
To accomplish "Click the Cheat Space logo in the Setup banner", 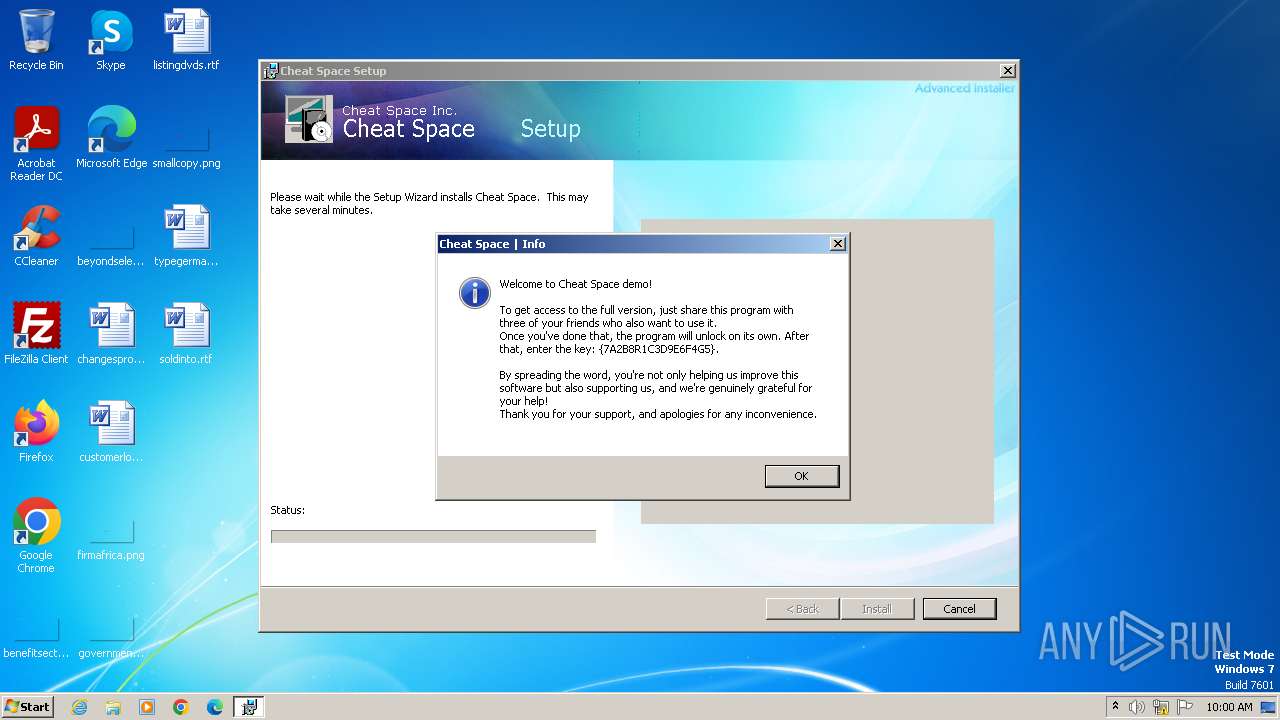I will [309, 119].
